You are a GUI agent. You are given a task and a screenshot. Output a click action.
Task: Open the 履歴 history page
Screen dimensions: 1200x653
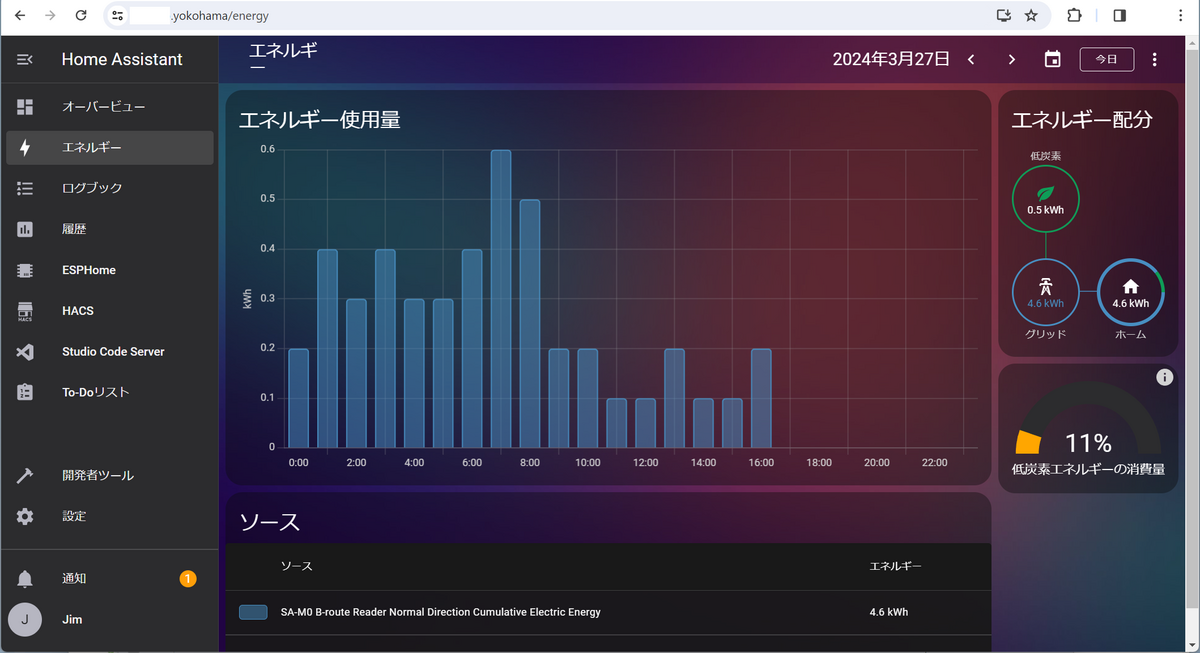point(110,229)
